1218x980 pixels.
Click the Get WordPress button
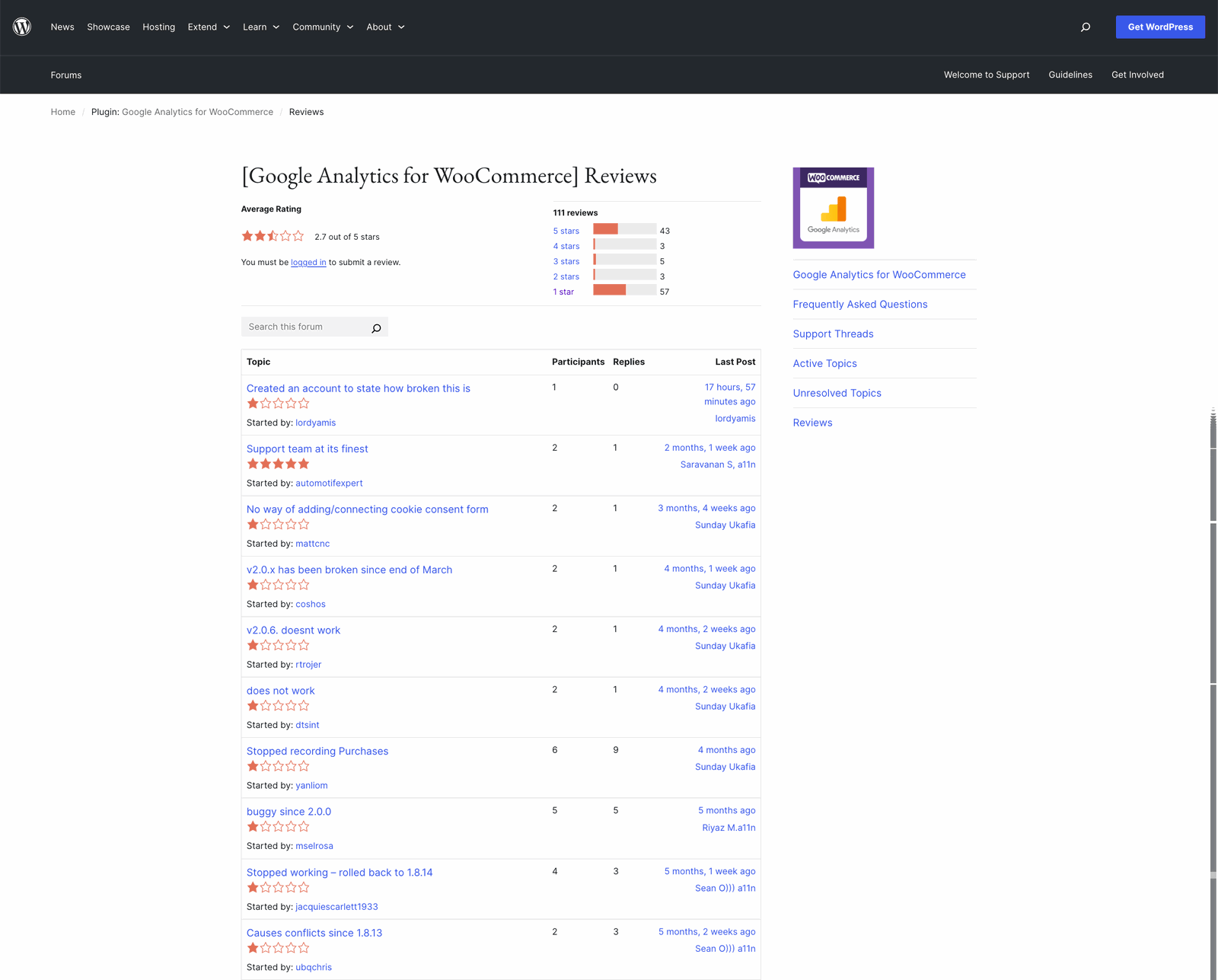pyautogui.click(x=1159, y=27)
